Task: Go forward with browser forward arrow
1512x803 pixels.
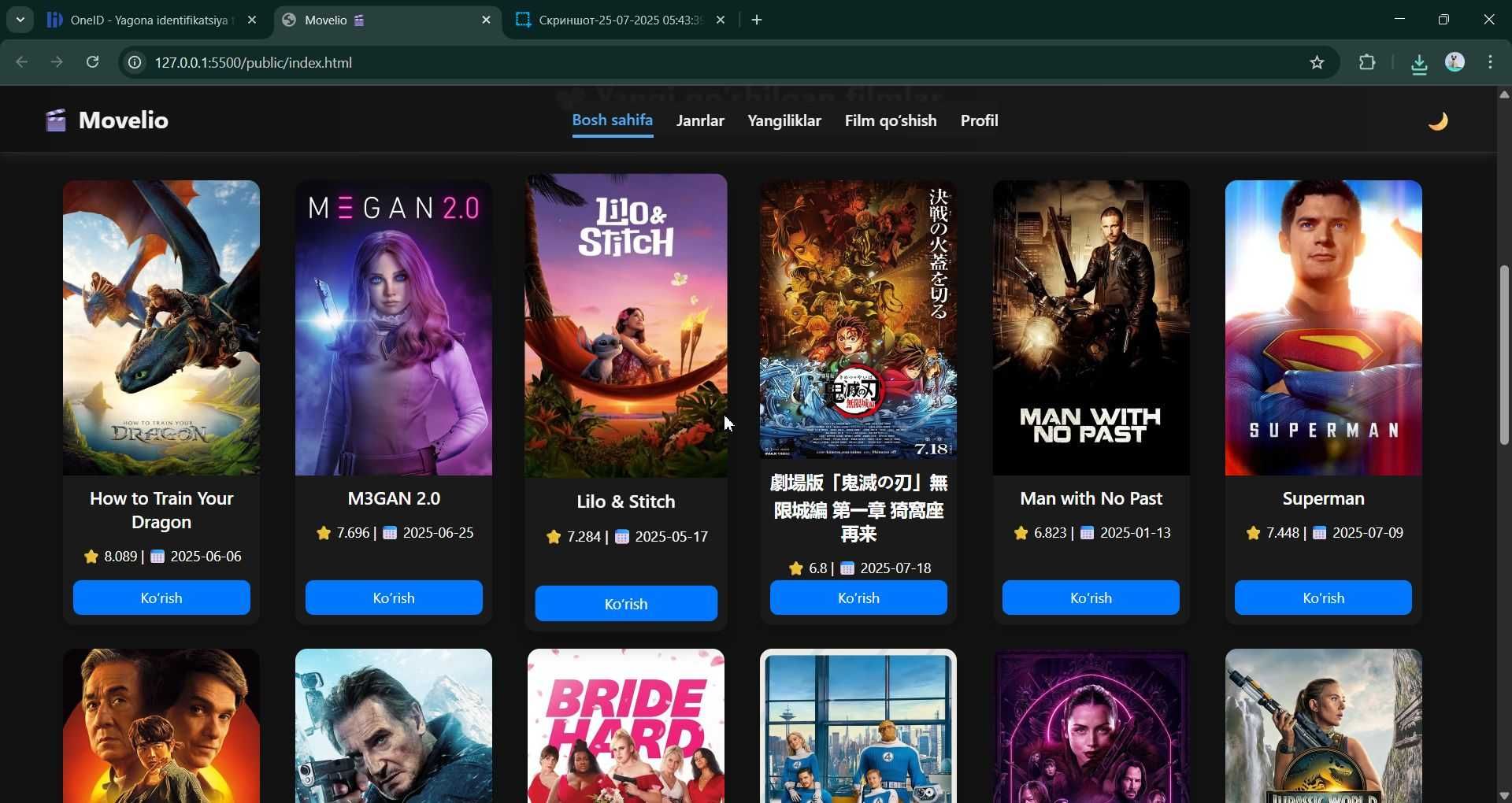Action: click(57, 62)
